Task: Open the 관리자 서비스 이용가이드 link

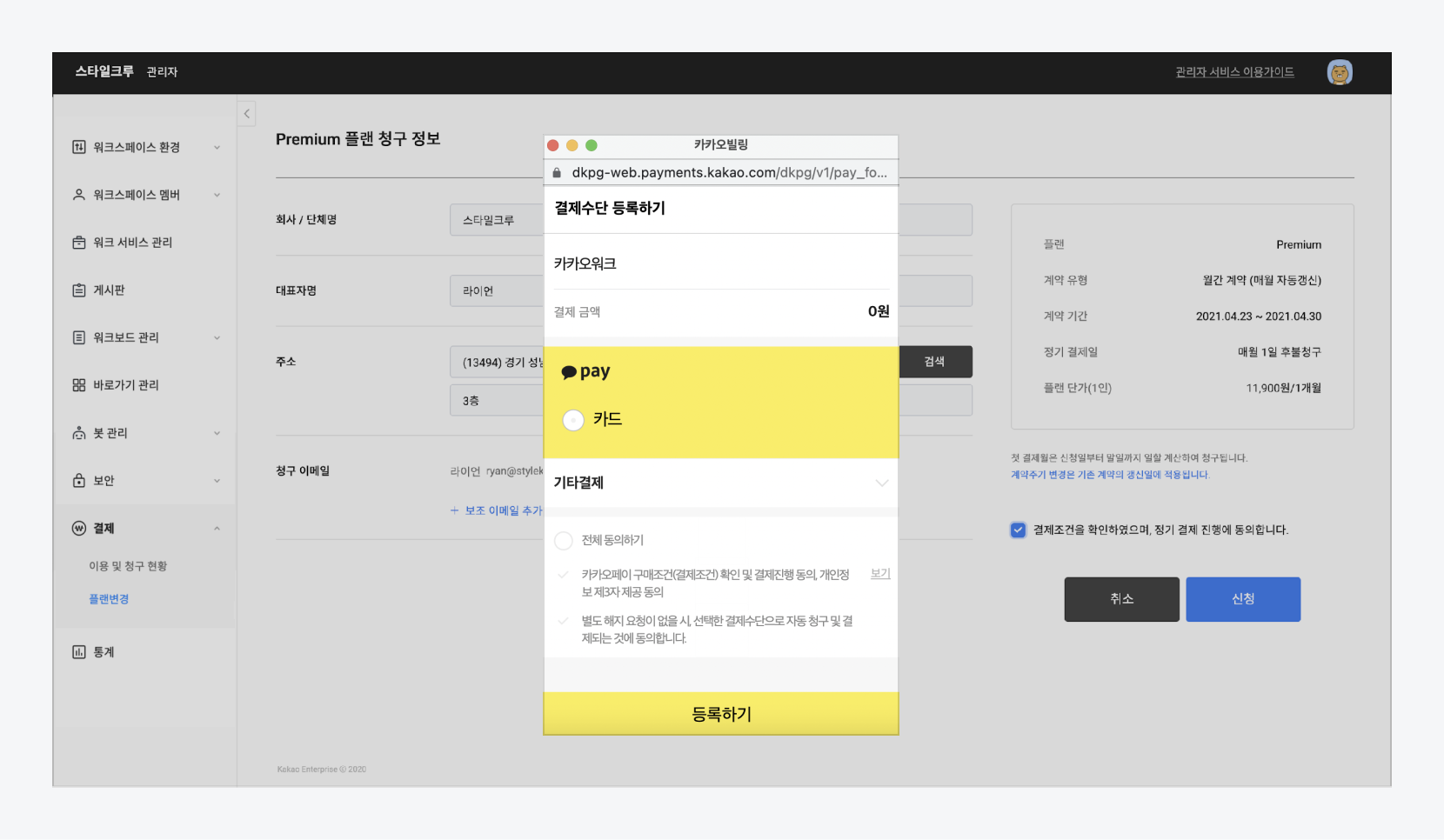Action: (1234, 72)
